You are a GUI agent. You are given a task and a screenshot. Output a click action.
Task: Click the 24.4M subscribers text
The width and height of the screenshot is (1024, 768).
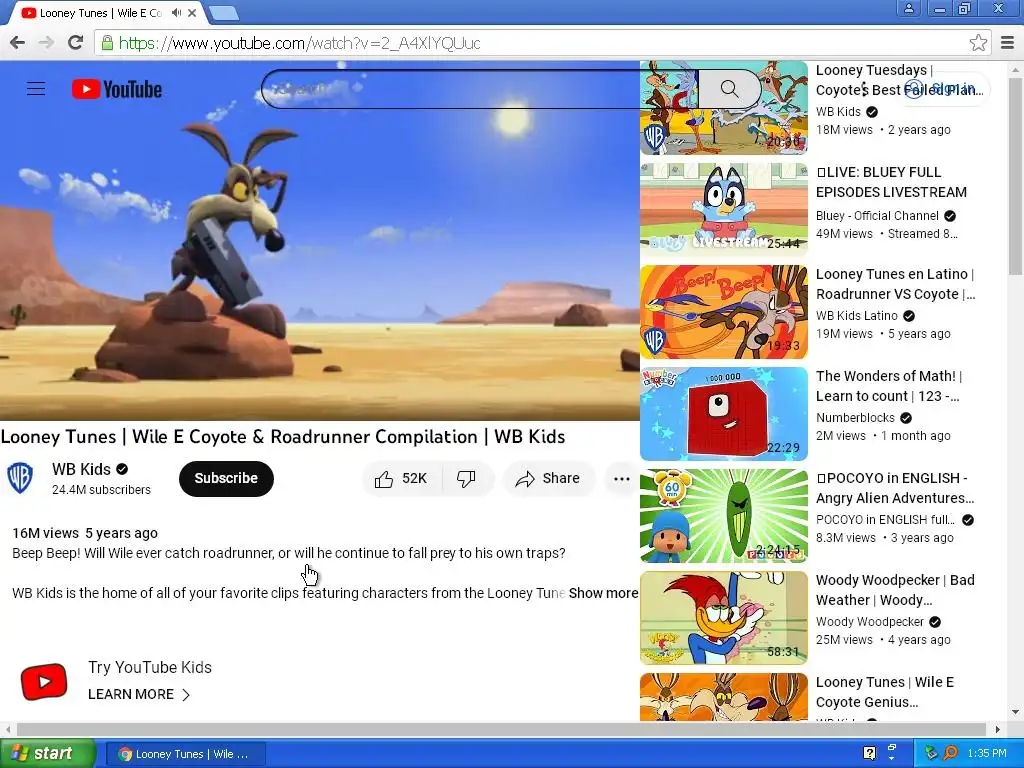tap(101, 490)
